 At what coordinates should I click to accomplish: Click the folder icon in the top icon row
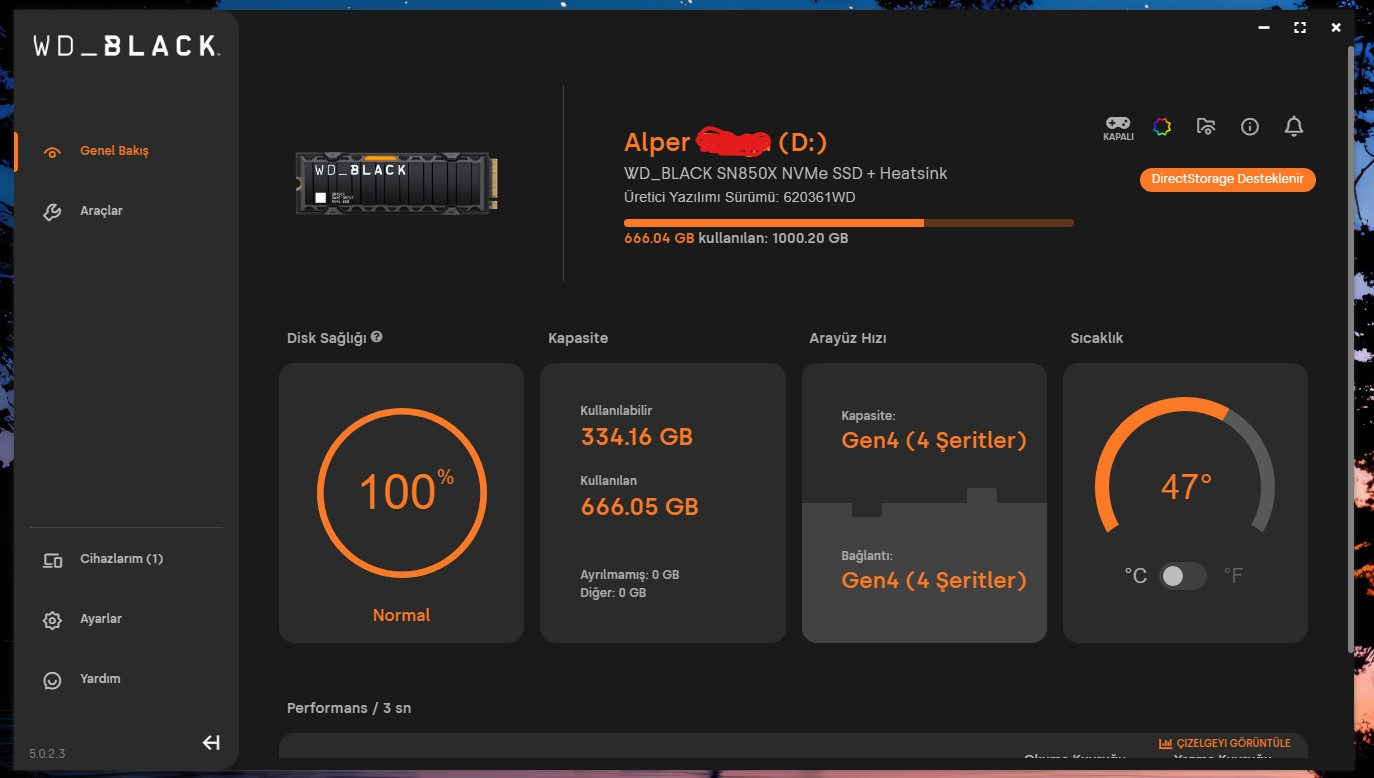click(x=1206, y=126)
